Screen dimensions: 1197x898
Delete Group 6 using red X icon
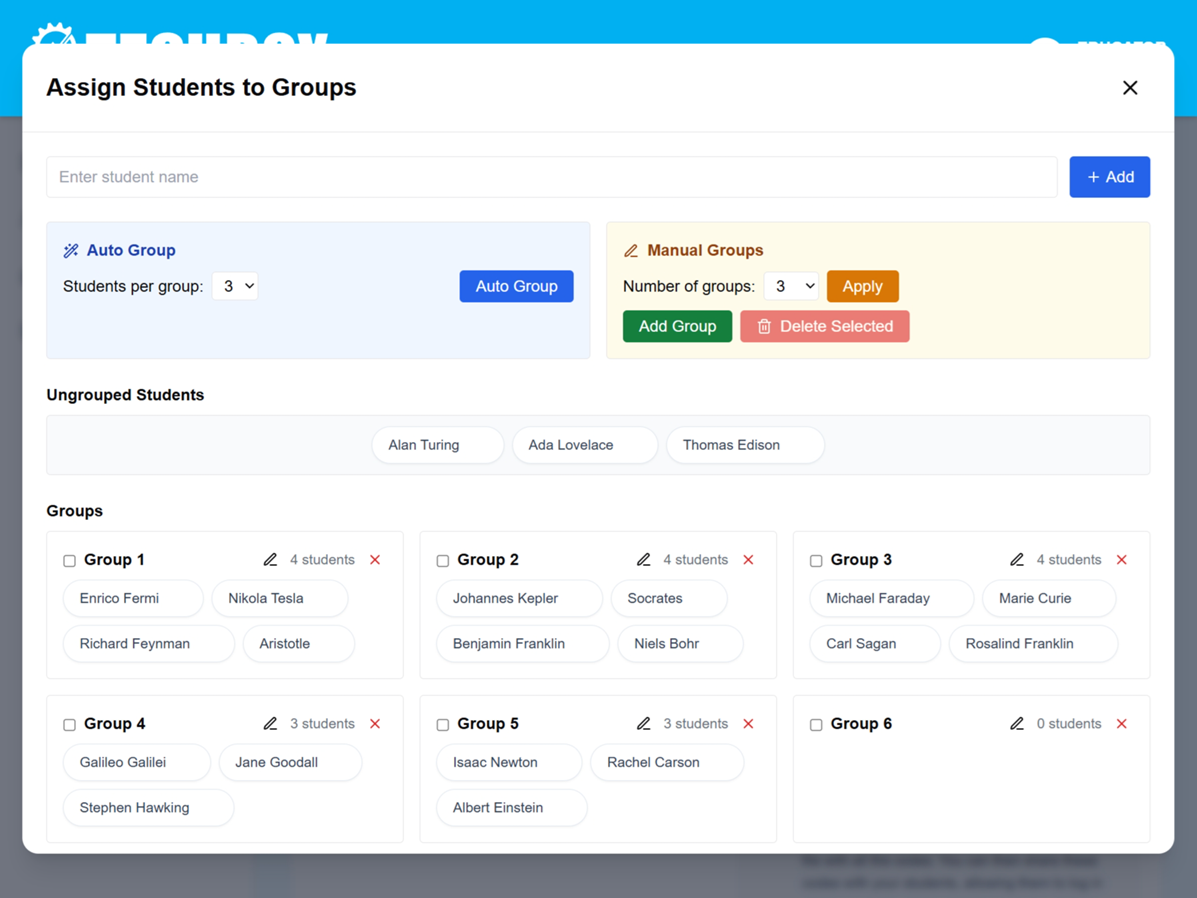point(1122,724)
